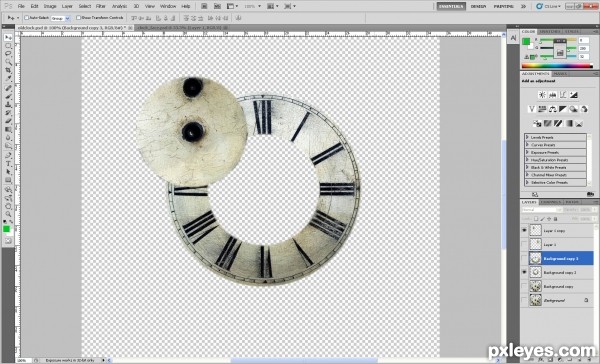Open the File menu
This screenshot has width=600, height=364.
(21, 6)
